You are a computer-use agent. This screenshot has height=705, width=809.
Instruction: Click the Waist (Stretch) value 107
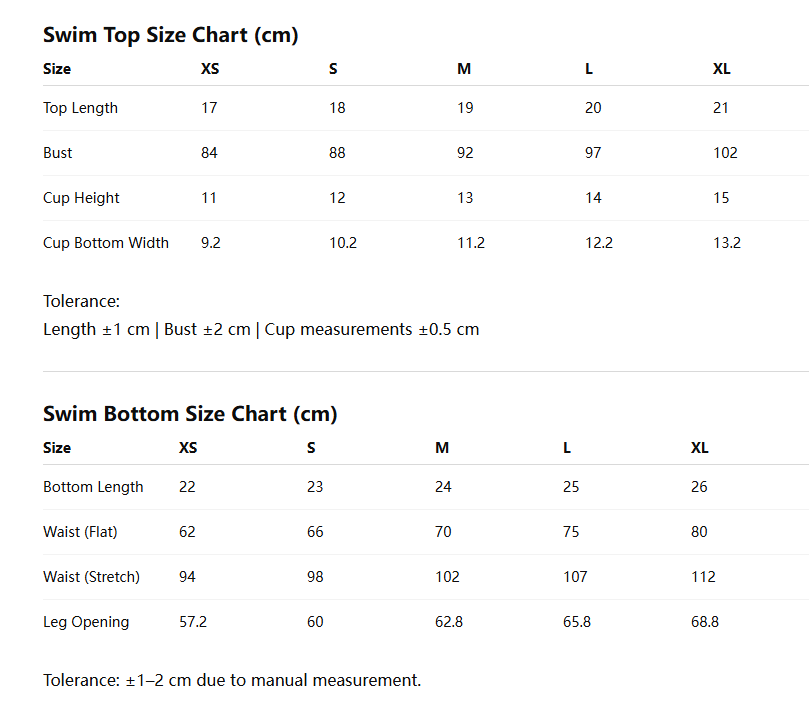click(x=575, y=576)
